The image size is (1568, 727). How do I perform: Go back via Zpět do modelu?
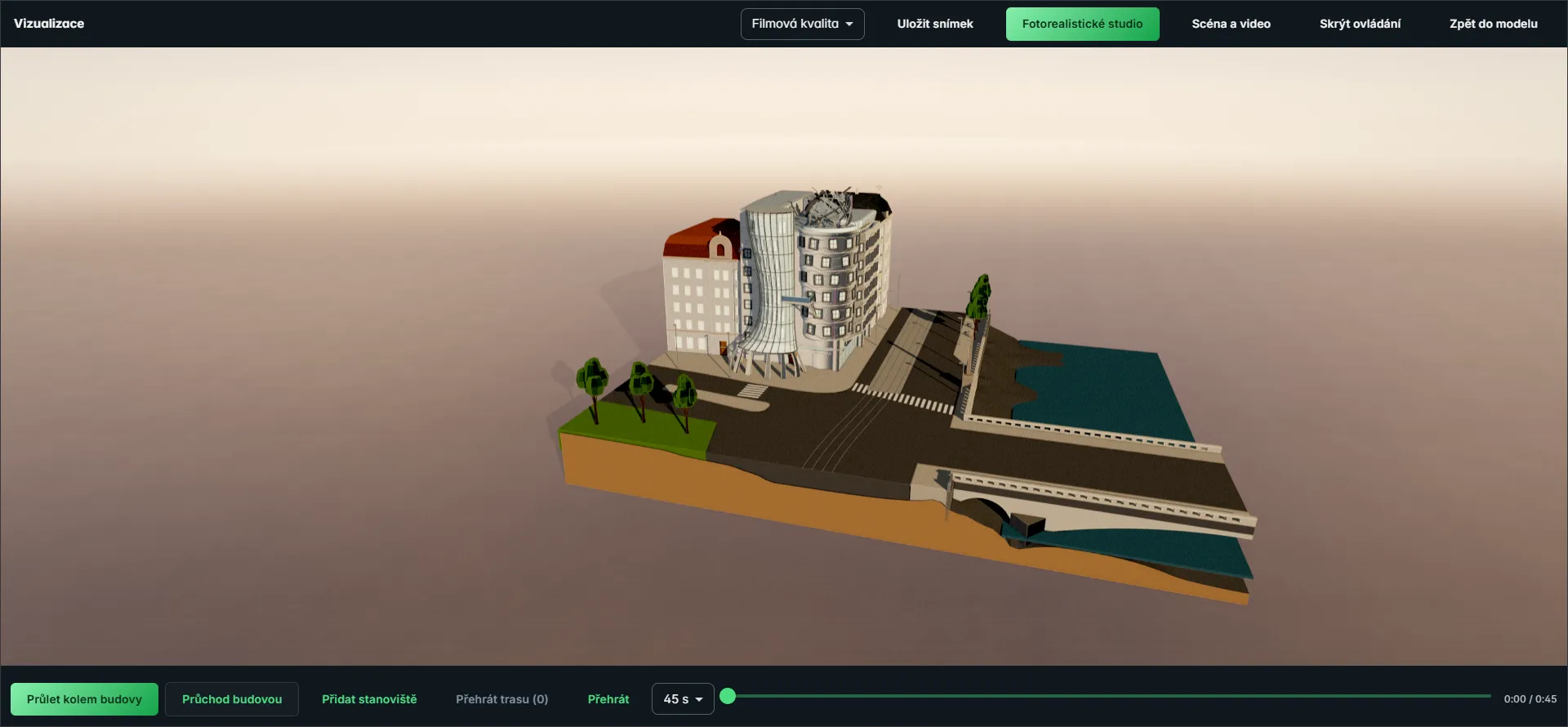[x=1493, y=24]
